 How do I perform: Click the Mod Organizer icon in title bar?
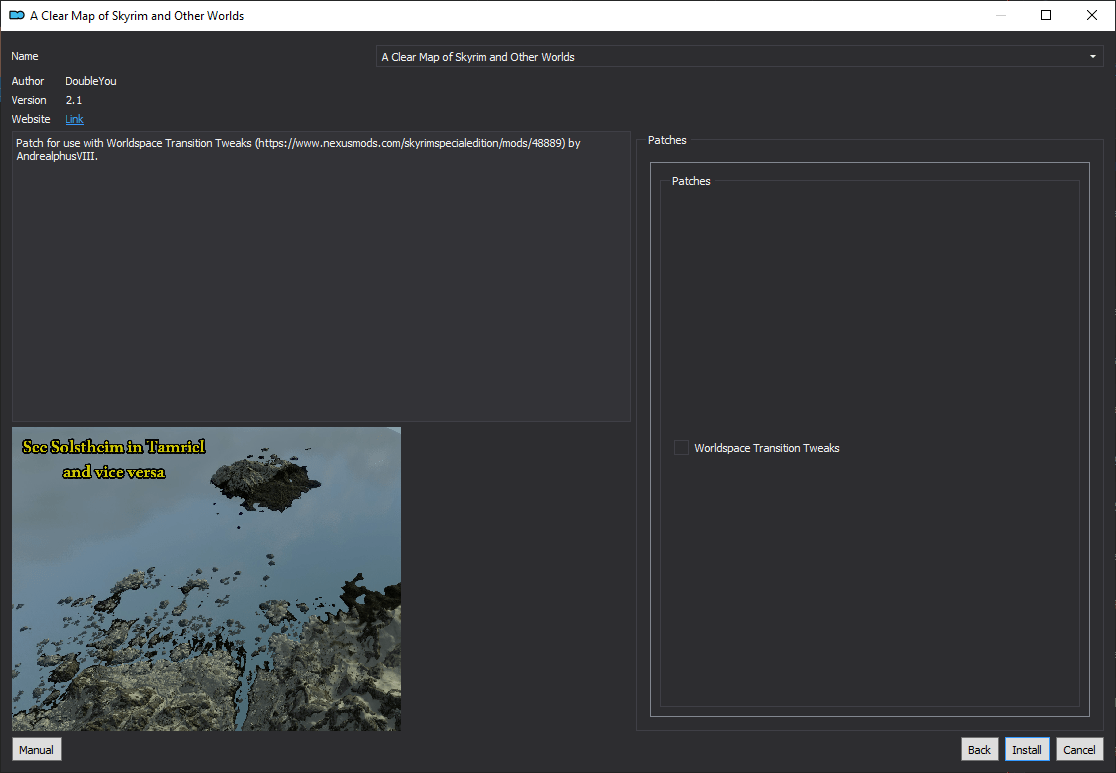click(x=16, y=15)
